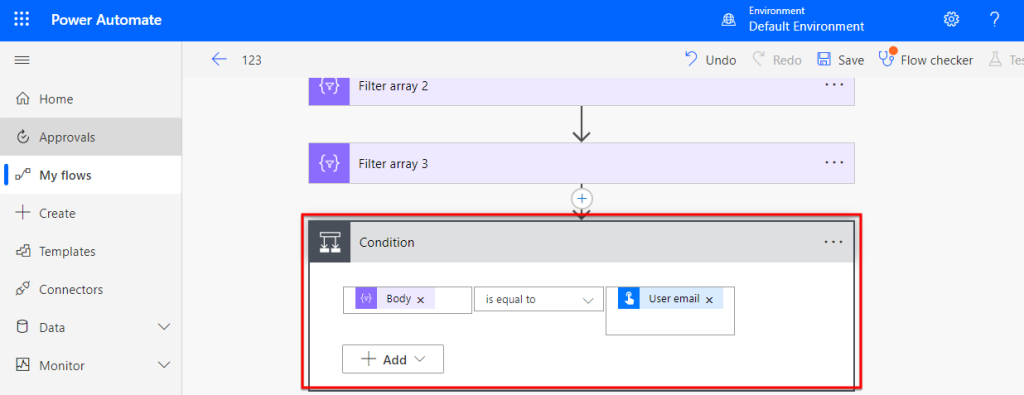The height and width of the screenshot is (395, 1024).
Task: Go to Home in sidebar
Action: (91, 99)
